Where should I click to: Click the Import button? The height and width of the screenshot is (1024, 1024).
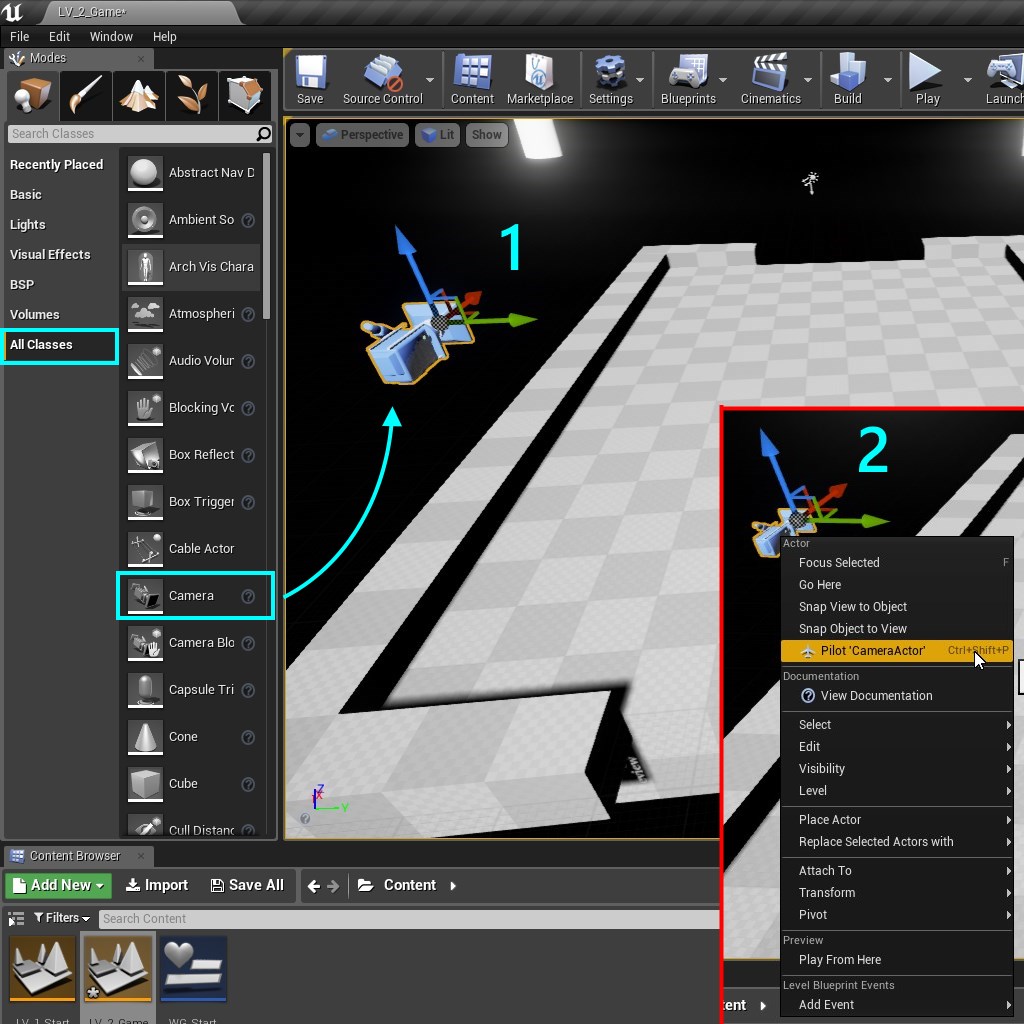(157, 886)
